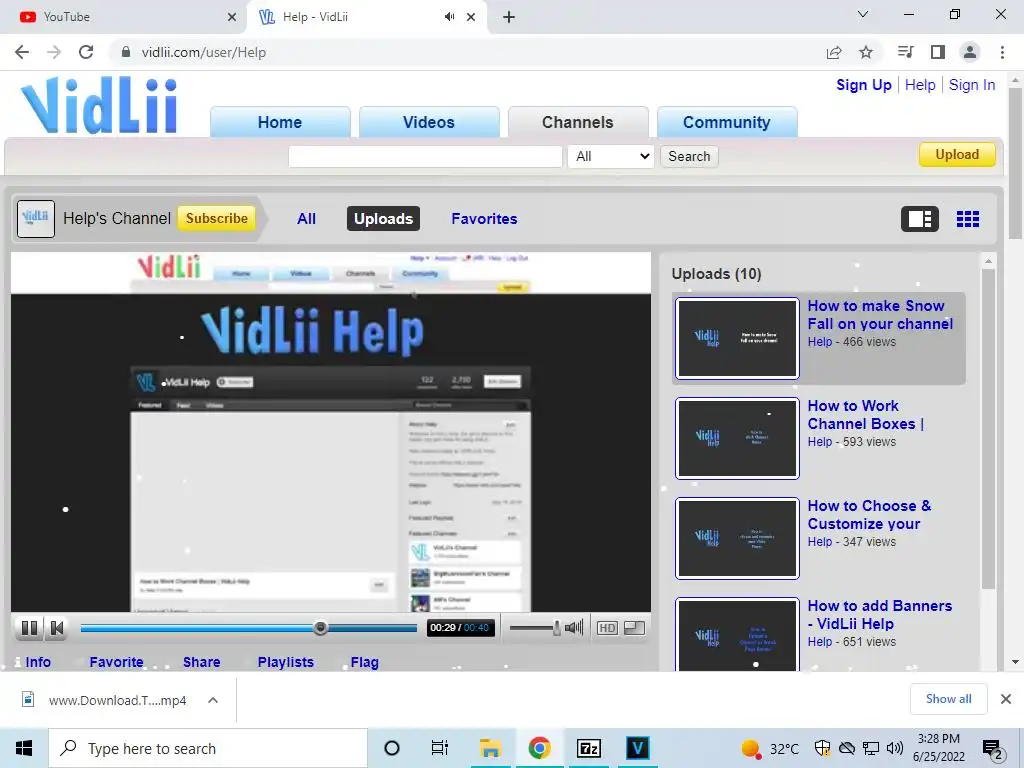Mute the video via speaker icon
The width and height of the screenshot is (1024, 768).
coord(574,628)
